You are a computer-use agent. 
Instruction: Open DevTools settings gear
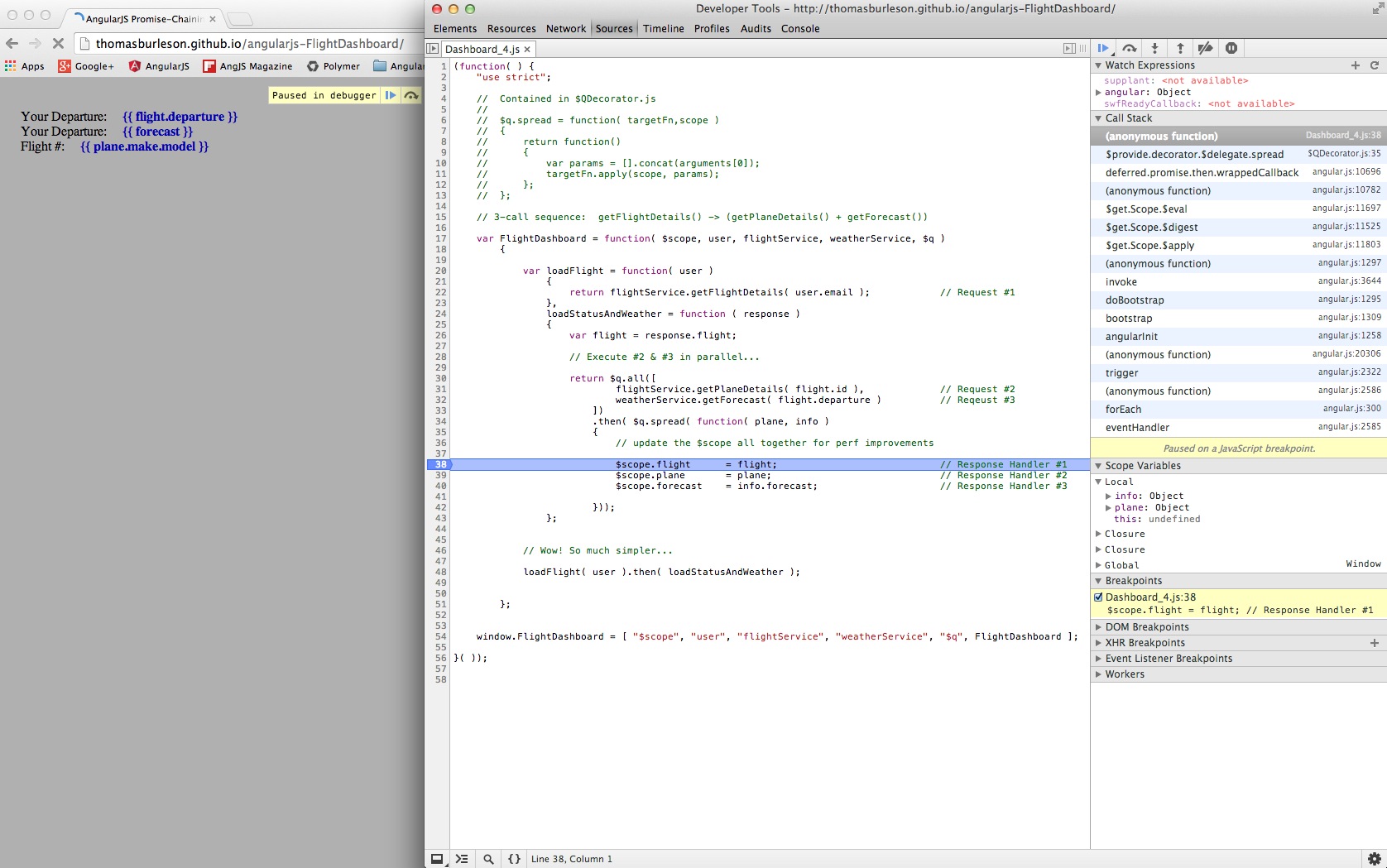(1374, 859)
